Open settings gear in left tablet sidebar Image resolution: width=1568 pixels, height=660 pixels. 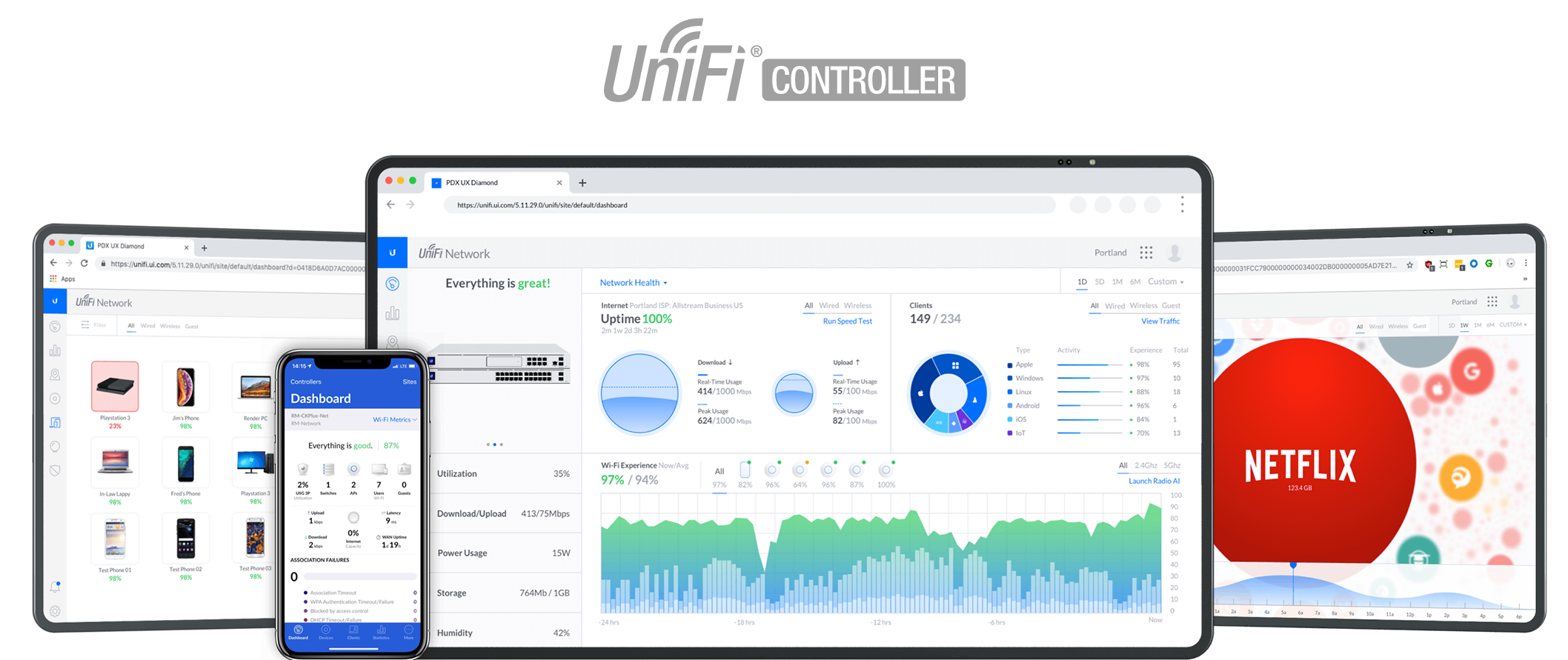(56, 611)
